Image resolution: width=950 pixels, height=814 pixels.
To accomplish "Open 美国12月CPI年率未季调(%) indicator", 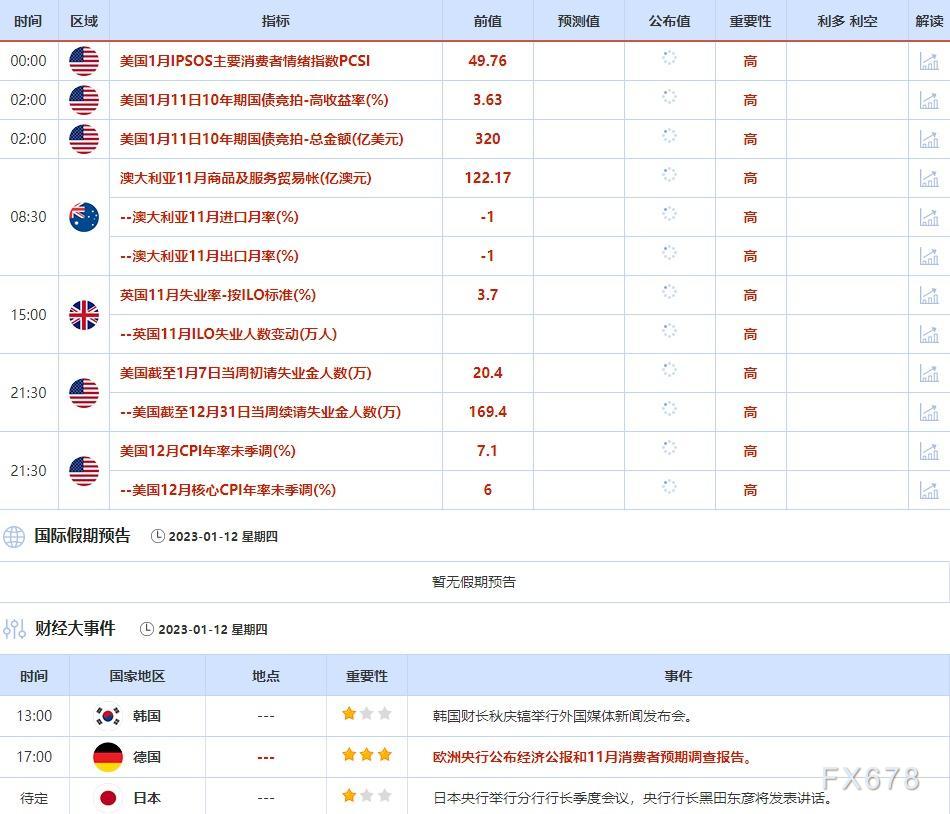I will point(207,451).
